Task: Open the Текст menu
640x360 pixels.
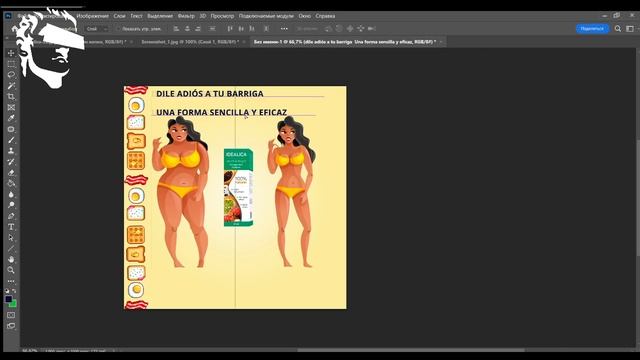Action: click(136, 16)
